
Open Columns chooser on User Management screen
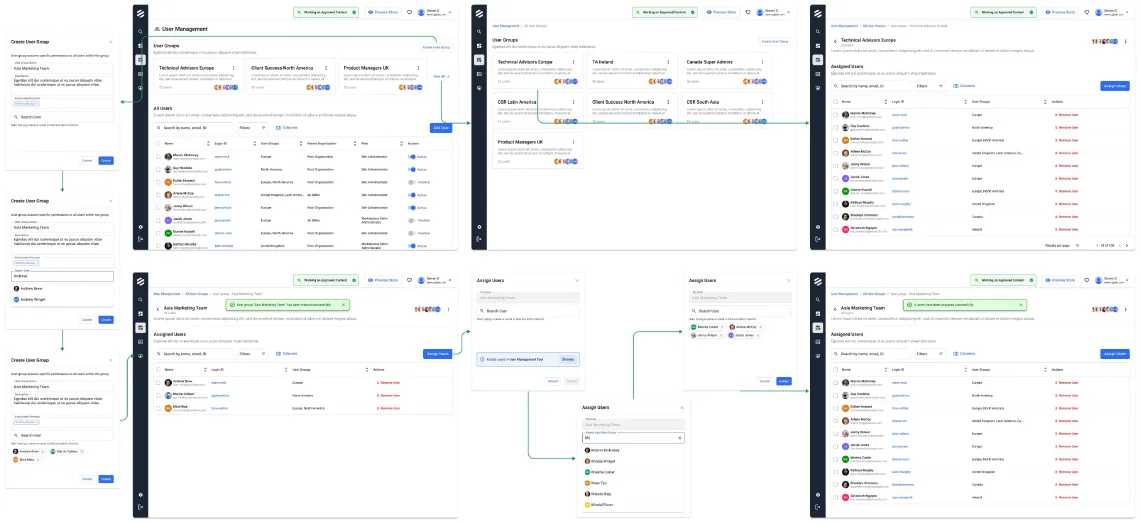[x=286, y=127]
